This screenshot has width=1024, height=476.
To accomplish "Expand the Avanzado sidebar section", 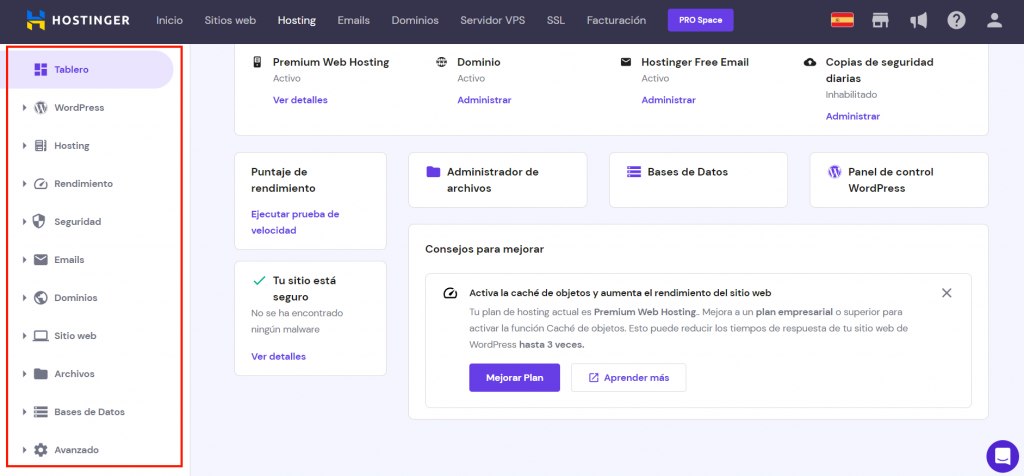I will (x=75, y=450).
